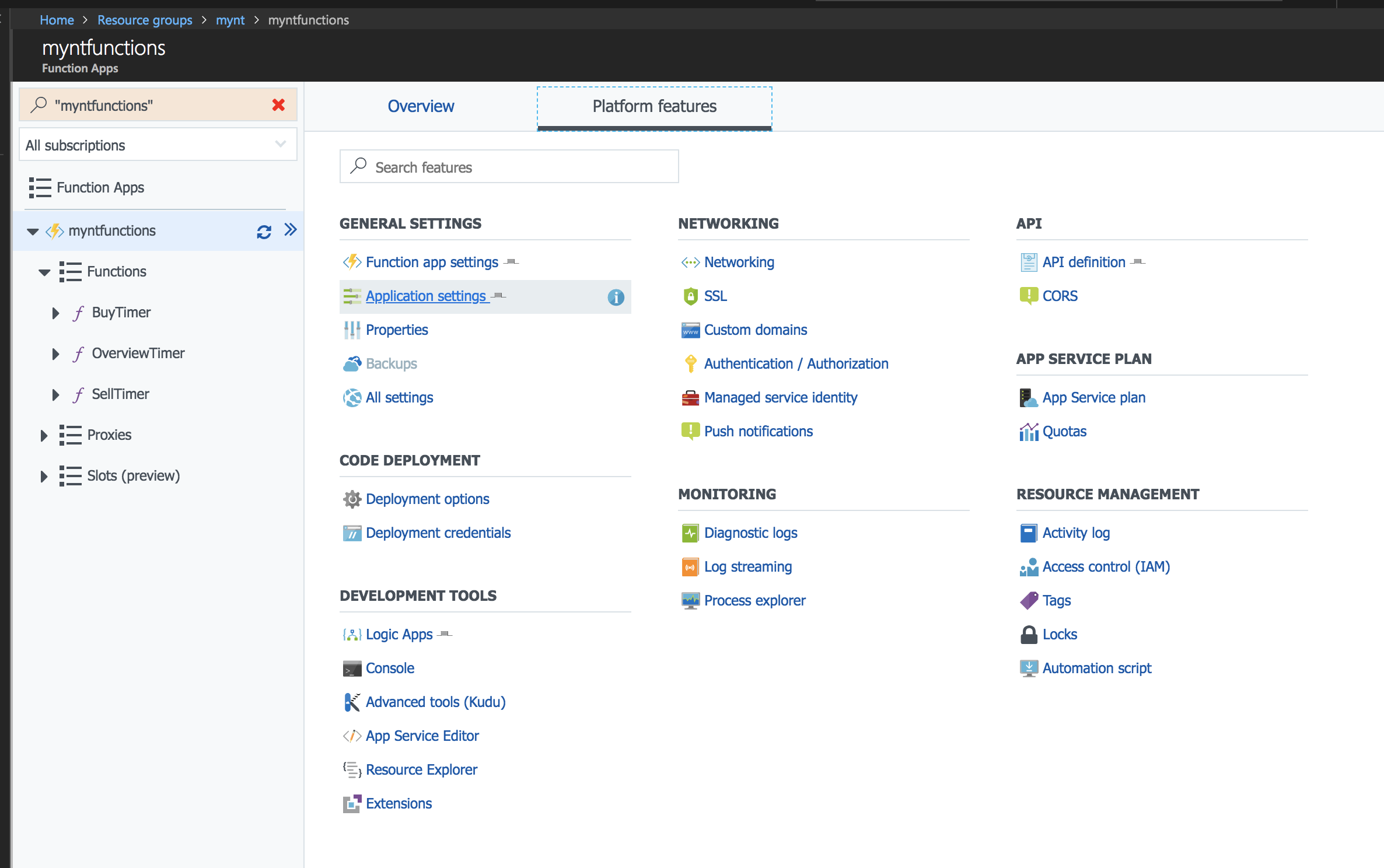Click the Console terminal icon

pyautogui.click(x=351, y=668)
